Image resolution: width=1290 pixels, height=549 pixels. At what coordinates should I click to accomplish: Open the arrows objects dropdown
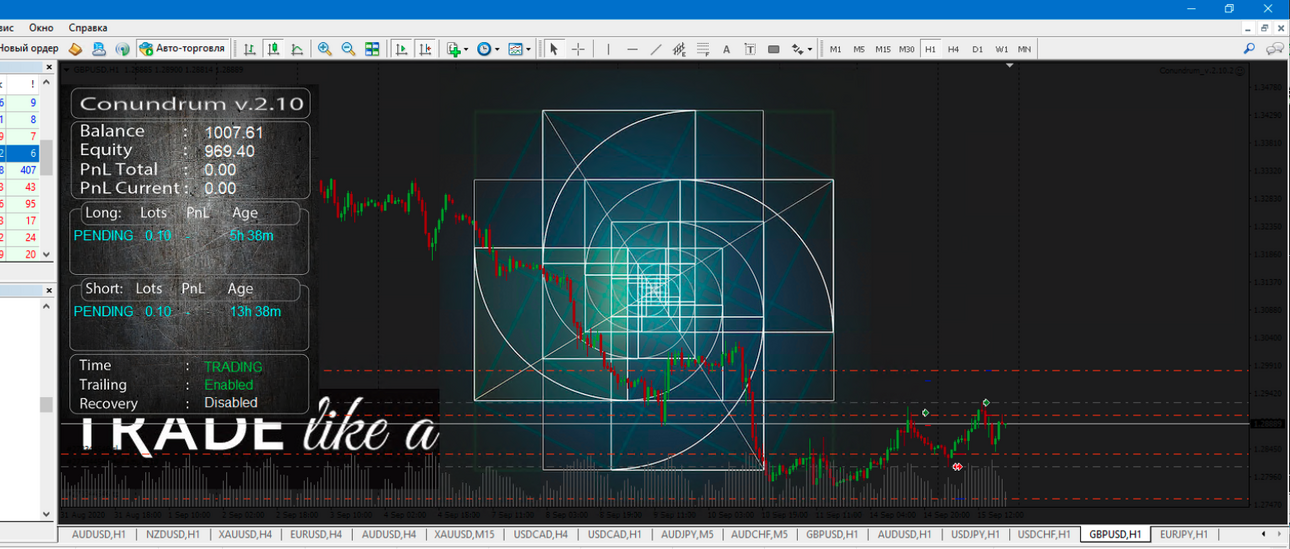802,48
